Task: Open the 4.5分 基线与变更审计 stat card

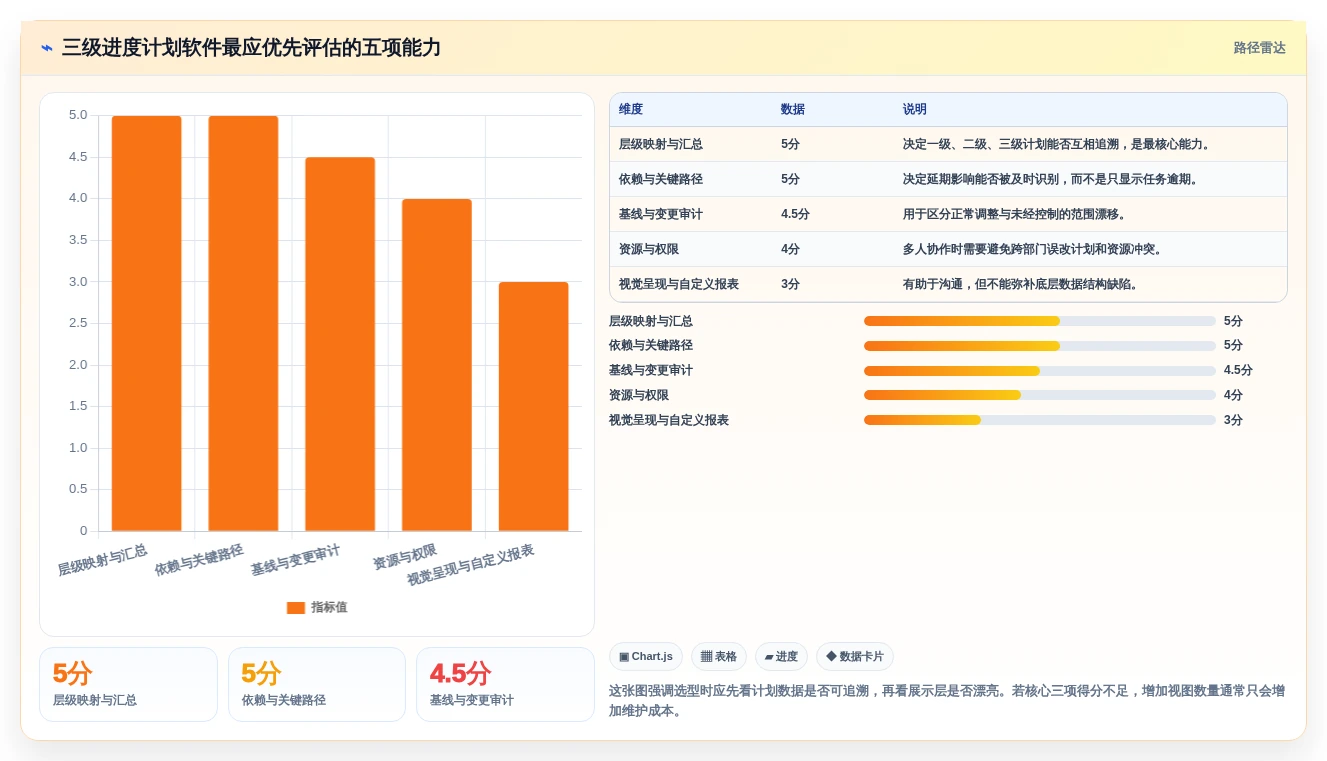Action: click(505, 684)
